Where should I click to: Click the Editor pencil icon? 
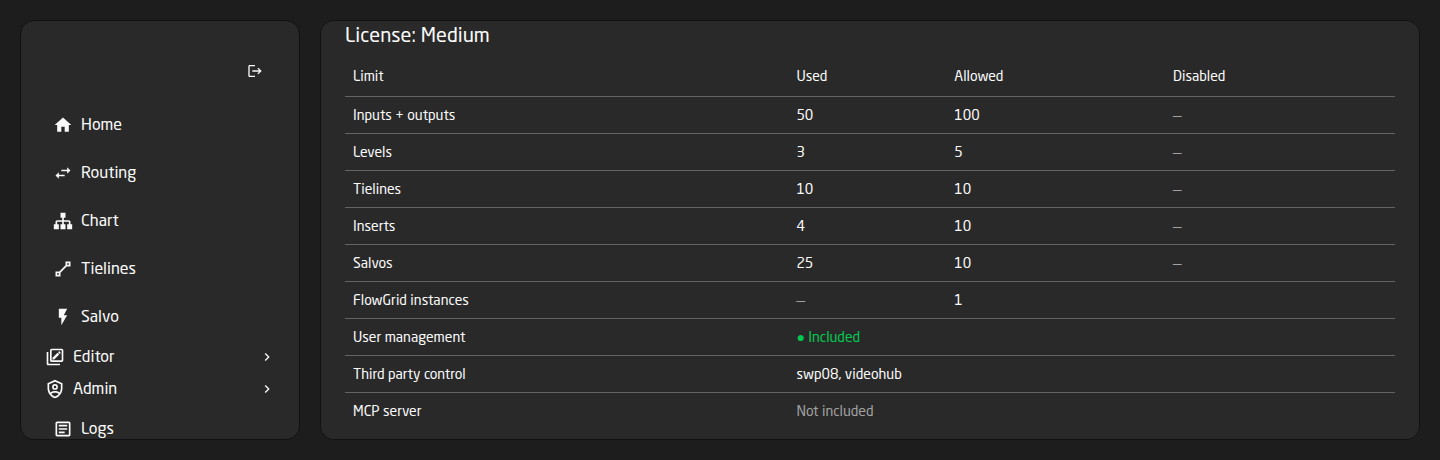point(55,357)
